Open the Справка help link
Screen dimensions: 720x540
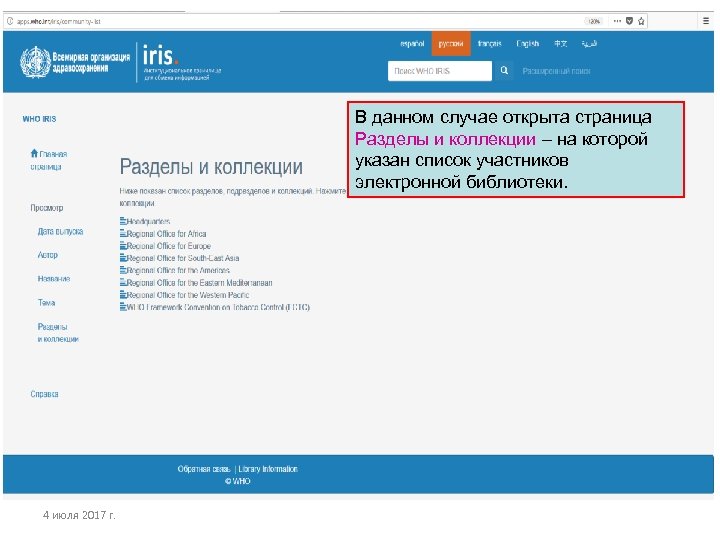[x=44, y=394]
